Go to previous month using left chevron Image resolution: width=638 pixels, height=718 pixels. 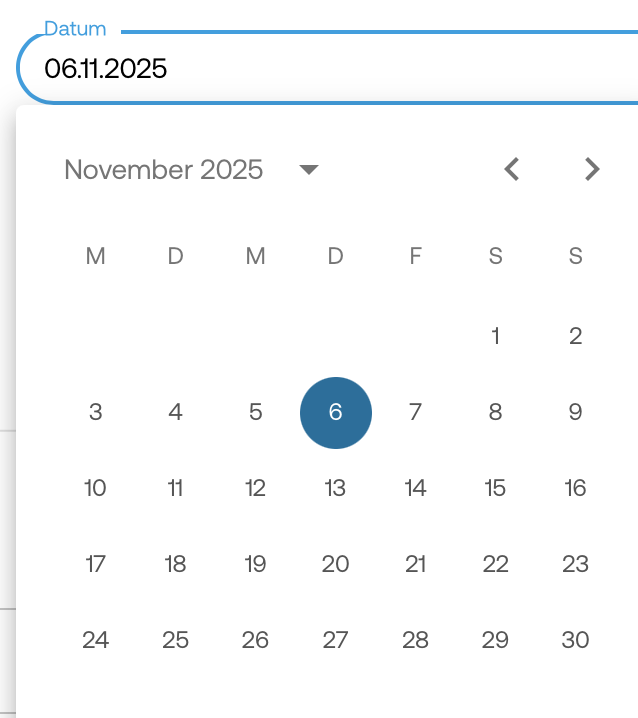coord(512,169)
